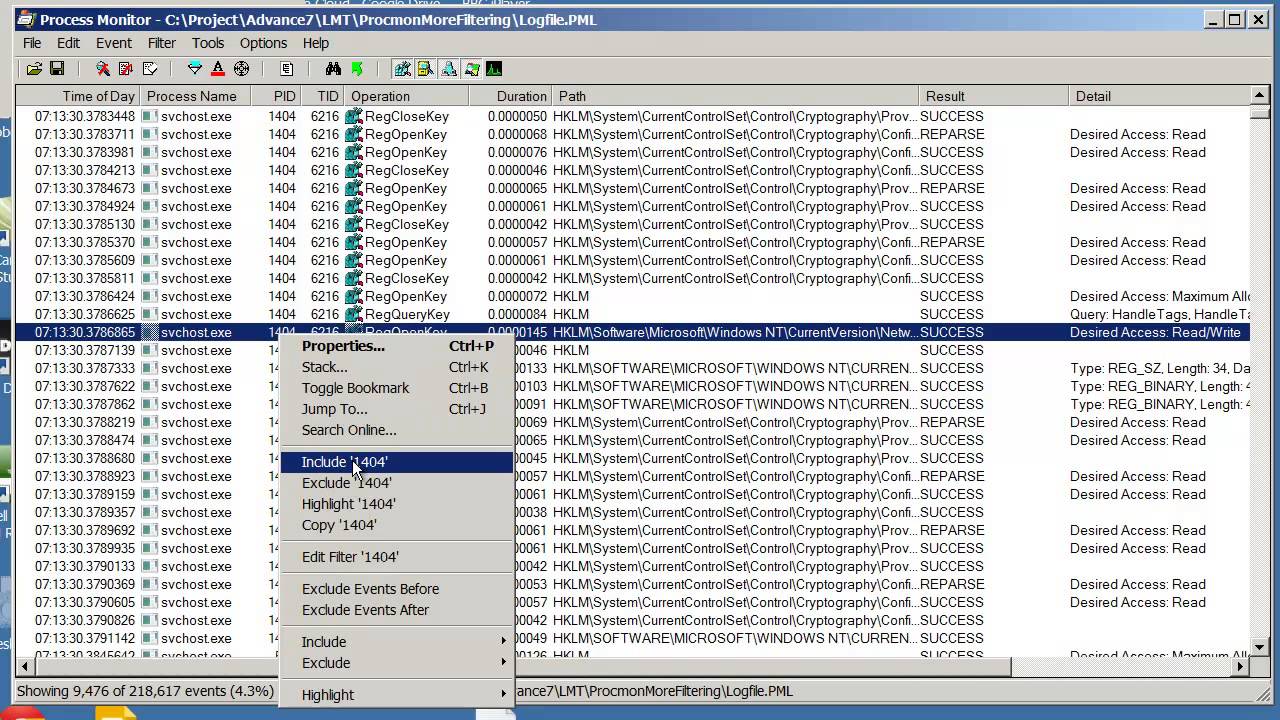Toggle the Autoscroll toolbar icon
1280x720 pixels.
[126, 69]
